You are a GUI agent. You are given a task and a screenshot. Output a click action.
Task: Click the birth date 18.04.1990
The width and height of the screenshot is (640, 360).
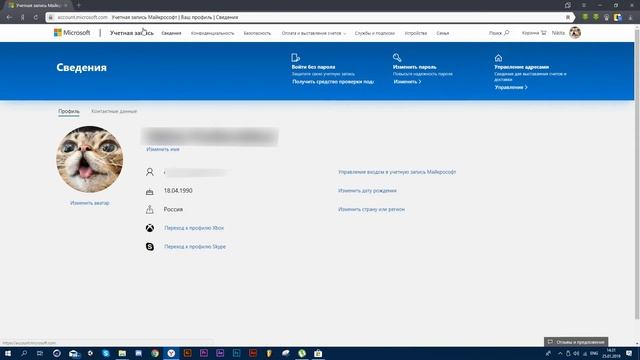(178, 191)
